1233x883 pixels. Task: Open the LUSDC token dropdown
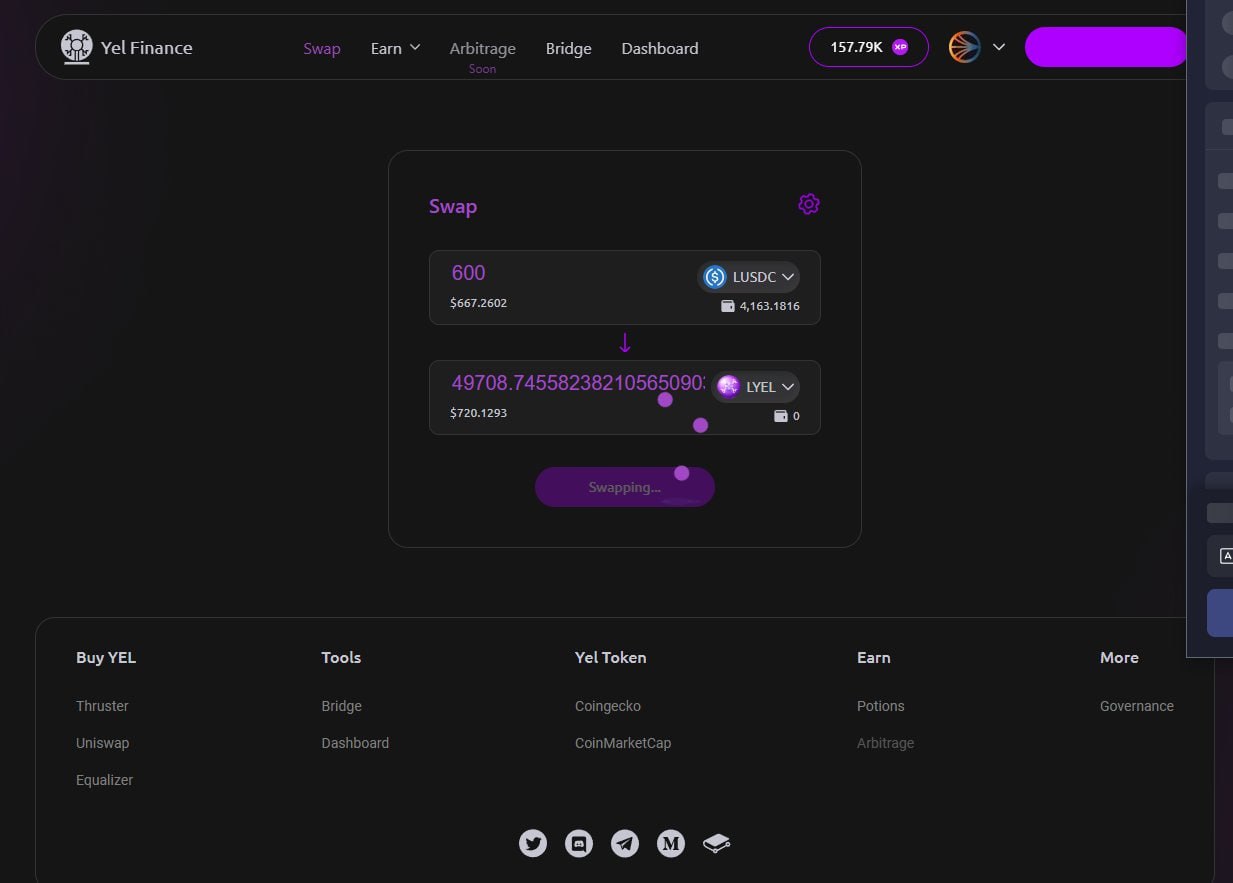click(749, 277)
